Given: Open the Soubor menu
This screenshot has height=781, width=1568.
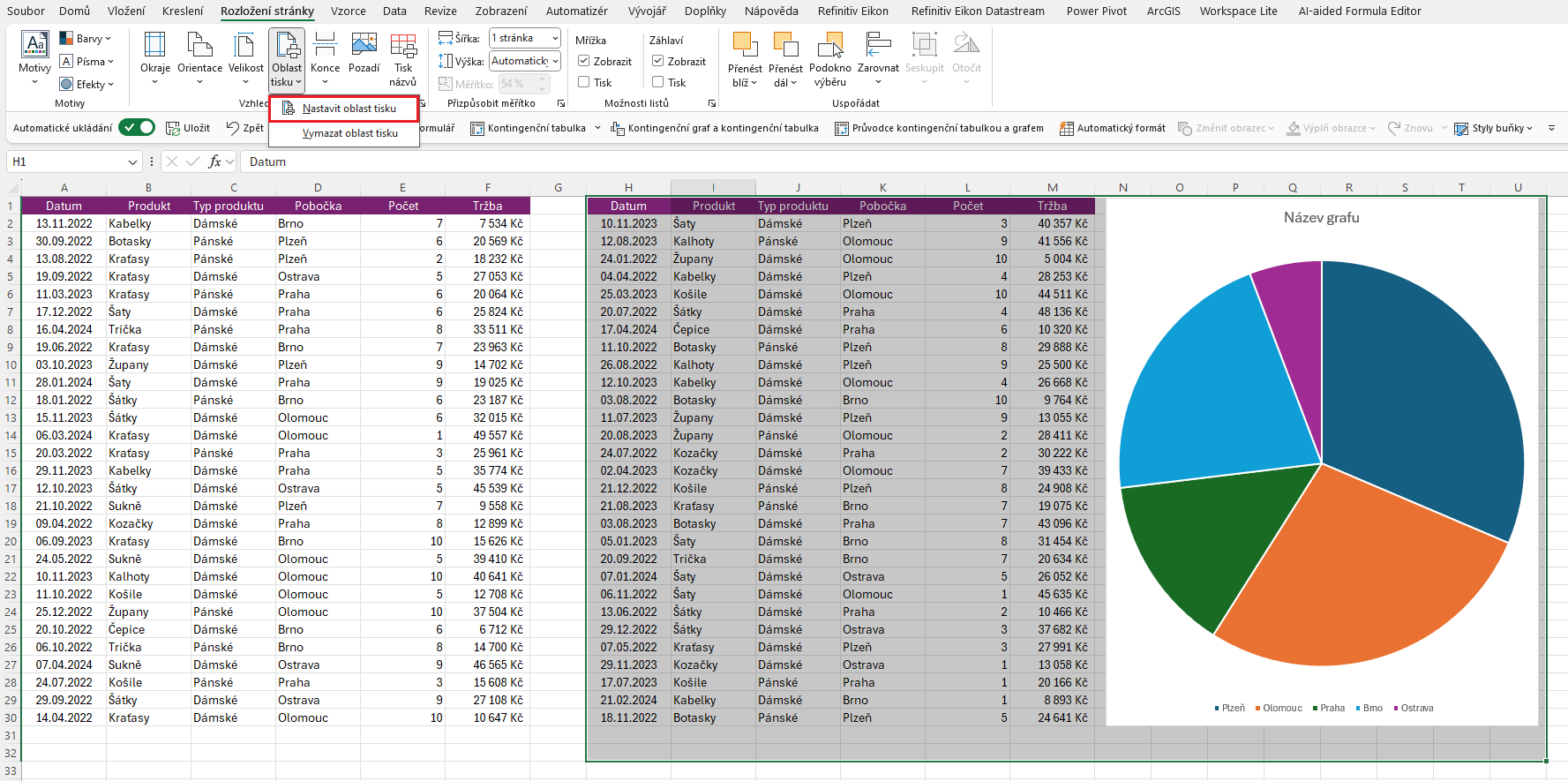Looking at the screenshot, I should tap(26, 11).
